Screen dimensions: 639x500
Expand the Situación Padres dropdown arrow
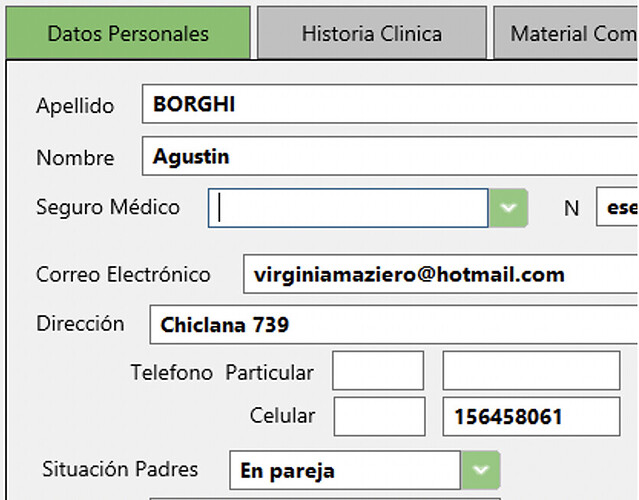[481, 470]
